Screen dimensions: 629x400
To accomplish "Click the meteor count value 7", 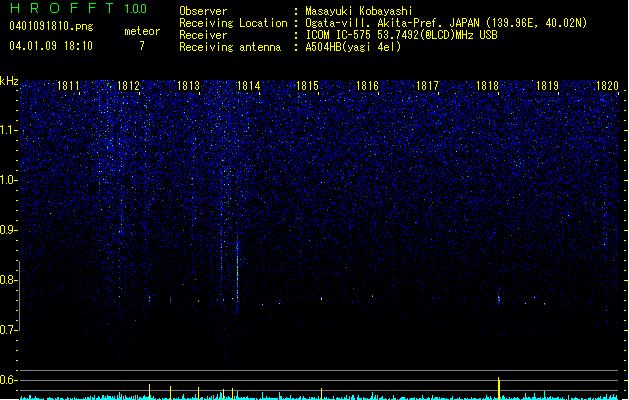I will point(142,46).
